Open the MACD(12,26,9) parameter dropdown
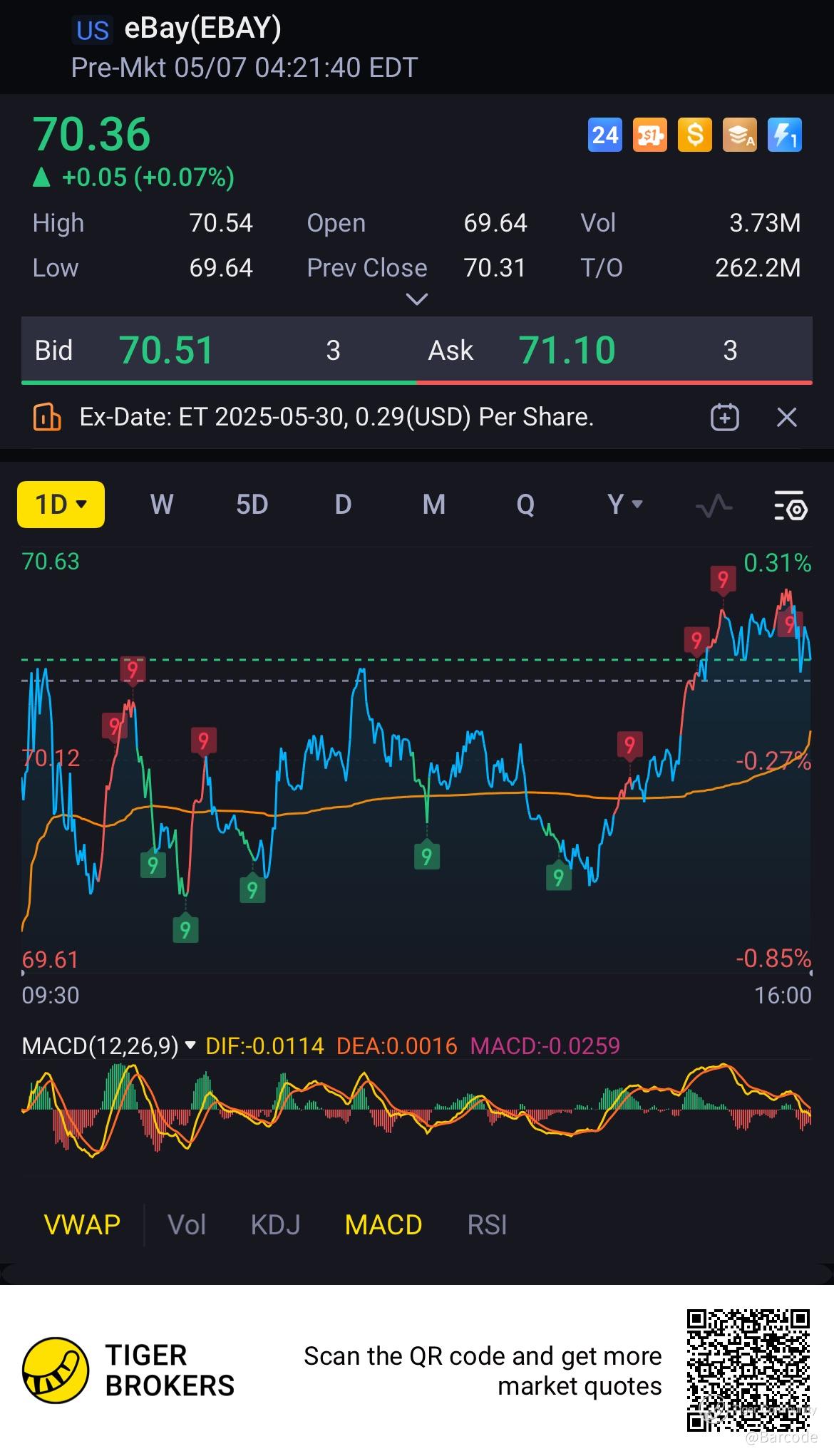Viewport: 834px width, 1456px height. tap(109, 1045)
